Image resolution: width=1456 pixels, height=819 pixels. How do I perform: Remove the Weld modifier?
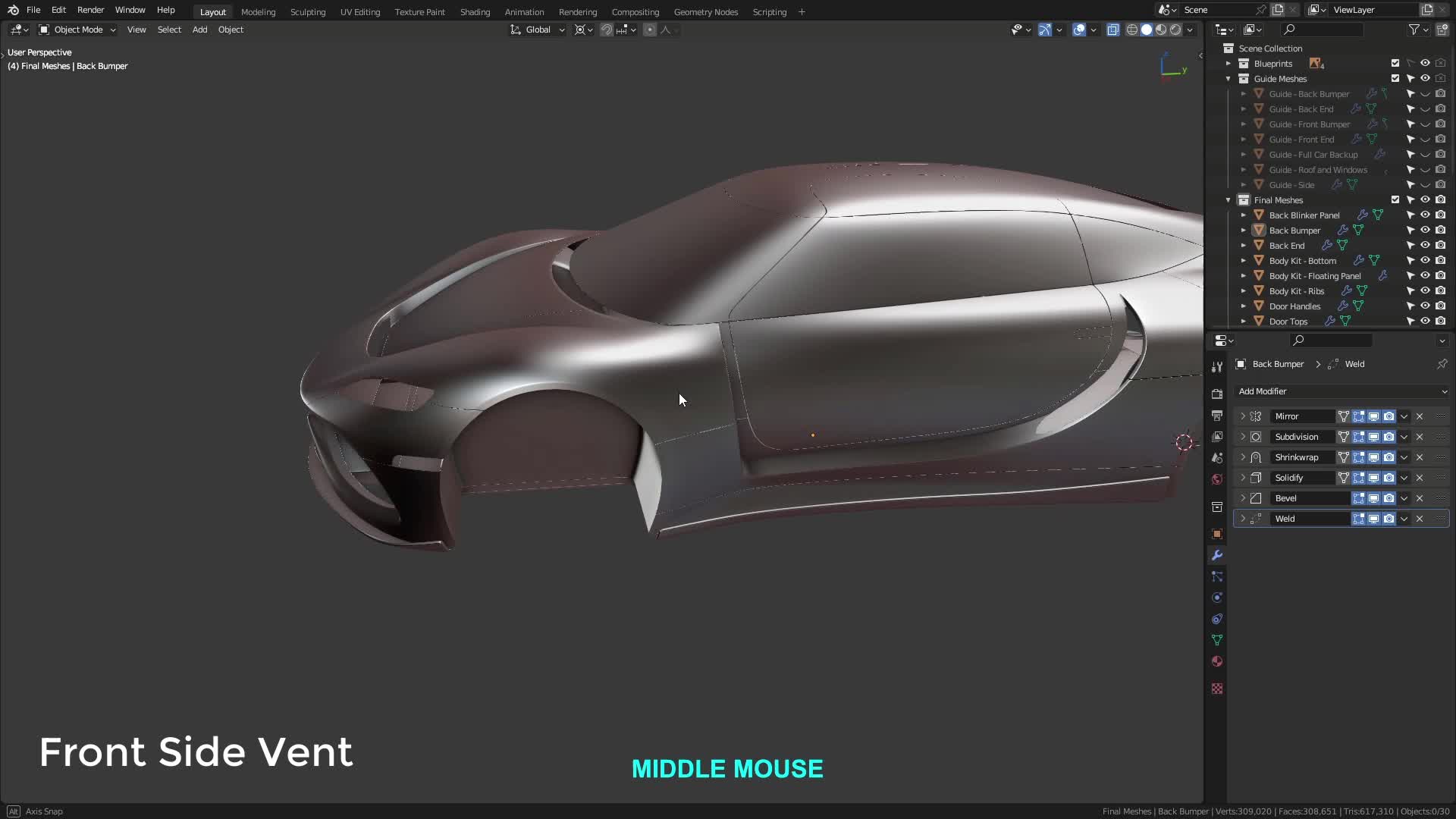point(1420,519)
